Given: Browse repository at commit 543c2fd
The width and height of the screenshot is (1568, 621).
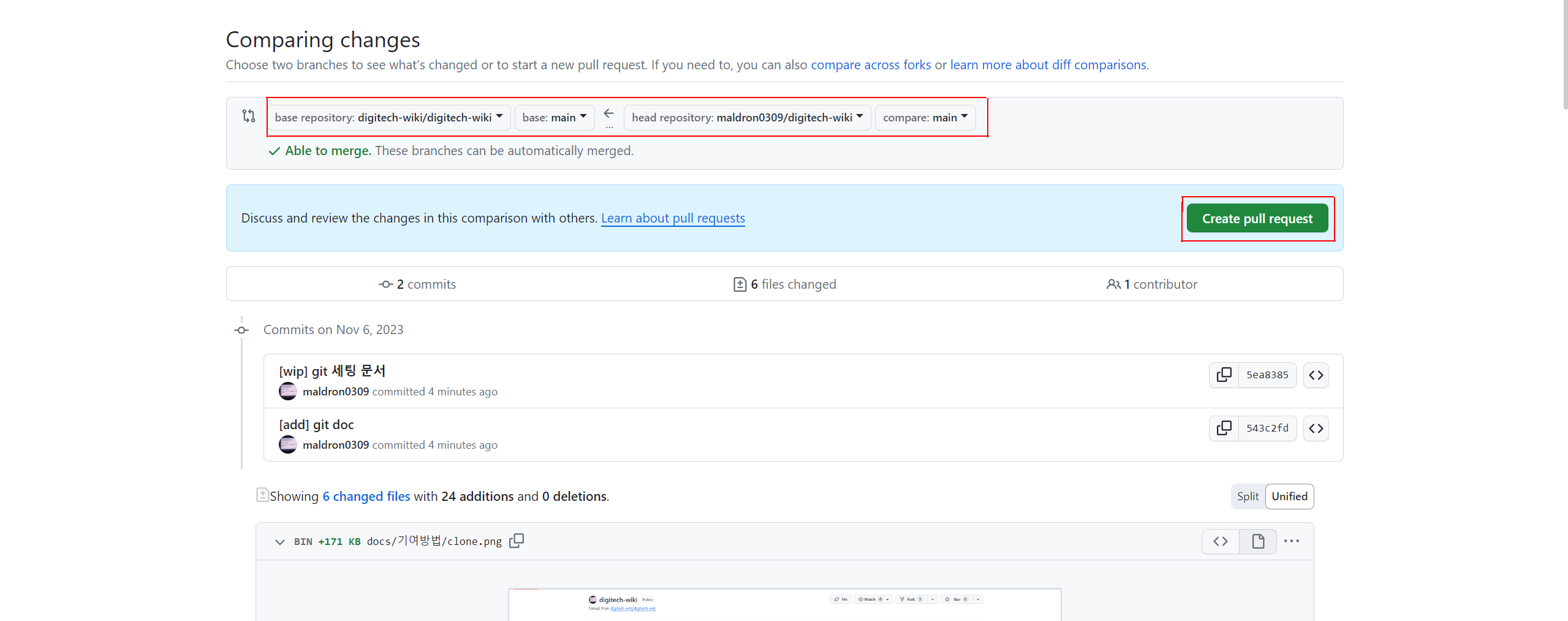Looking at the screenshot, I should pos(1316,429).
